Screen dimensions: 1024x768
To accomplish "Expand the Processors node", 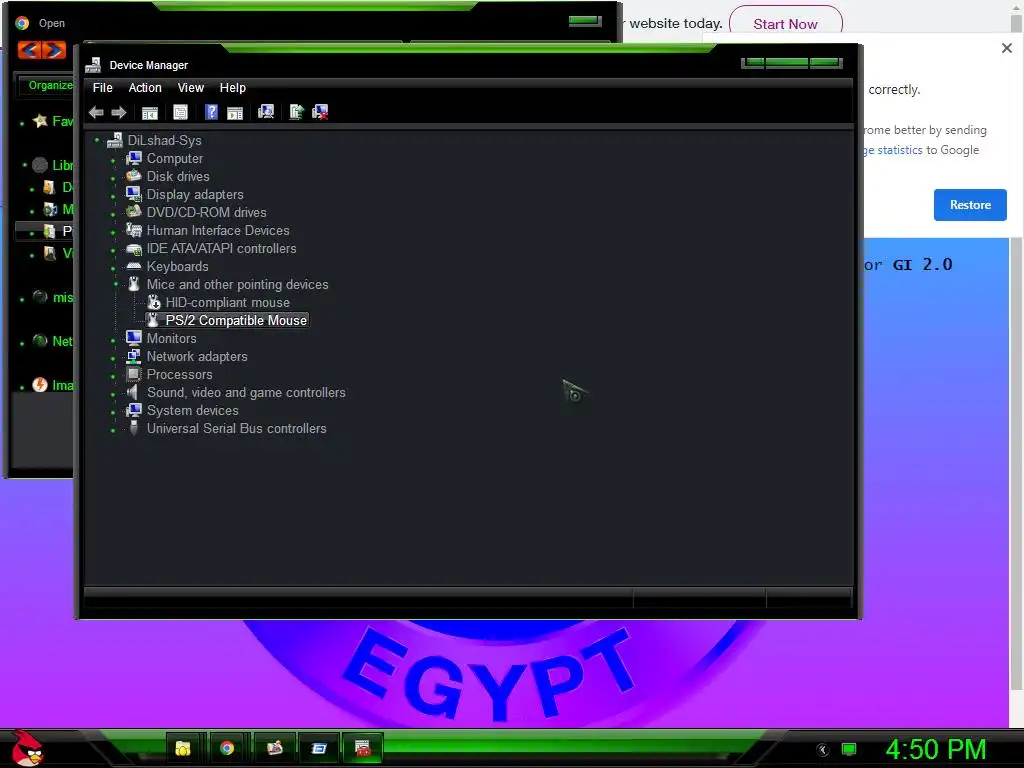I will (x=113, y=376).
